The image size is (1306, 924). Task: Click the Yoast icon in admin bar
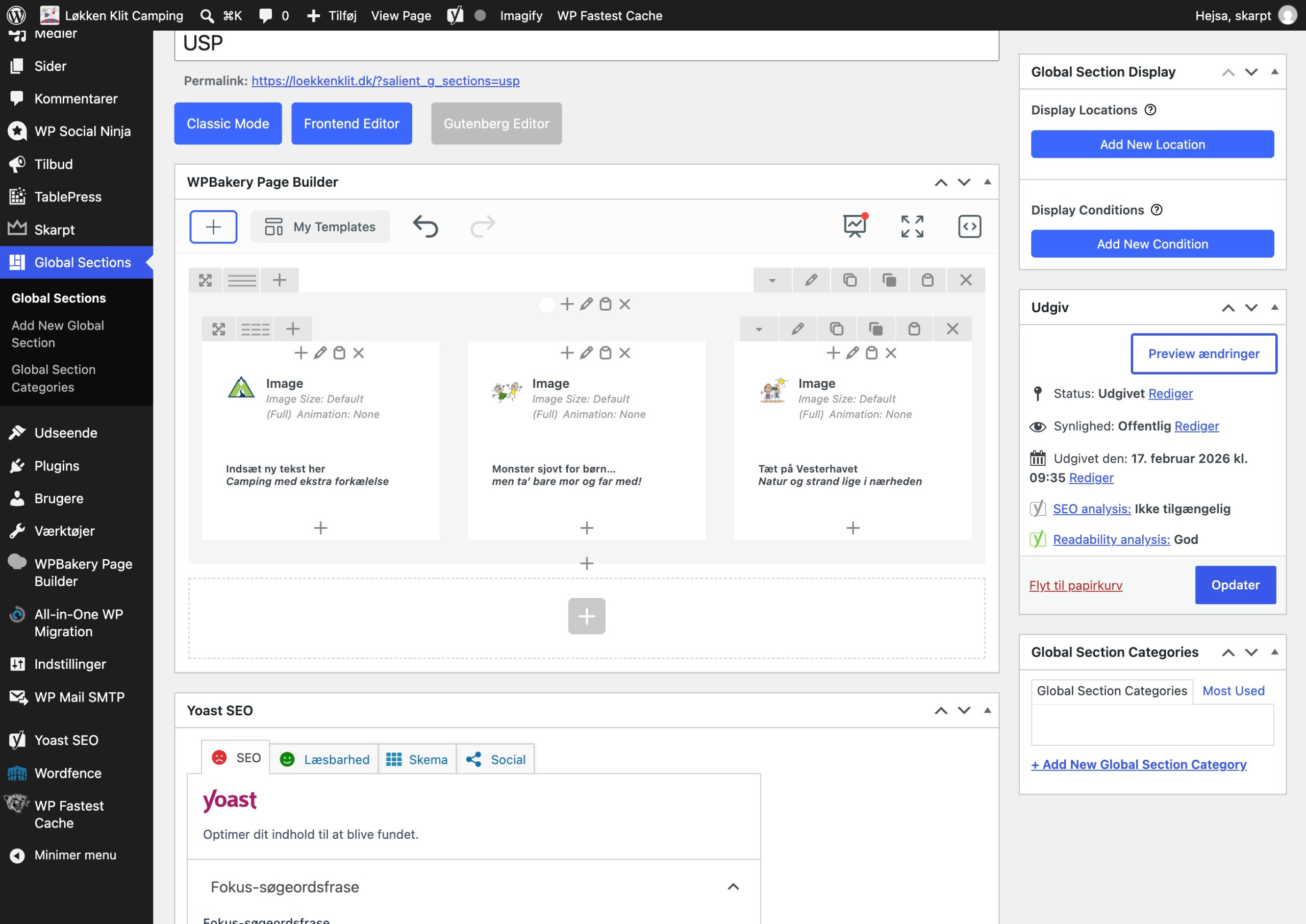coord(455,15)
